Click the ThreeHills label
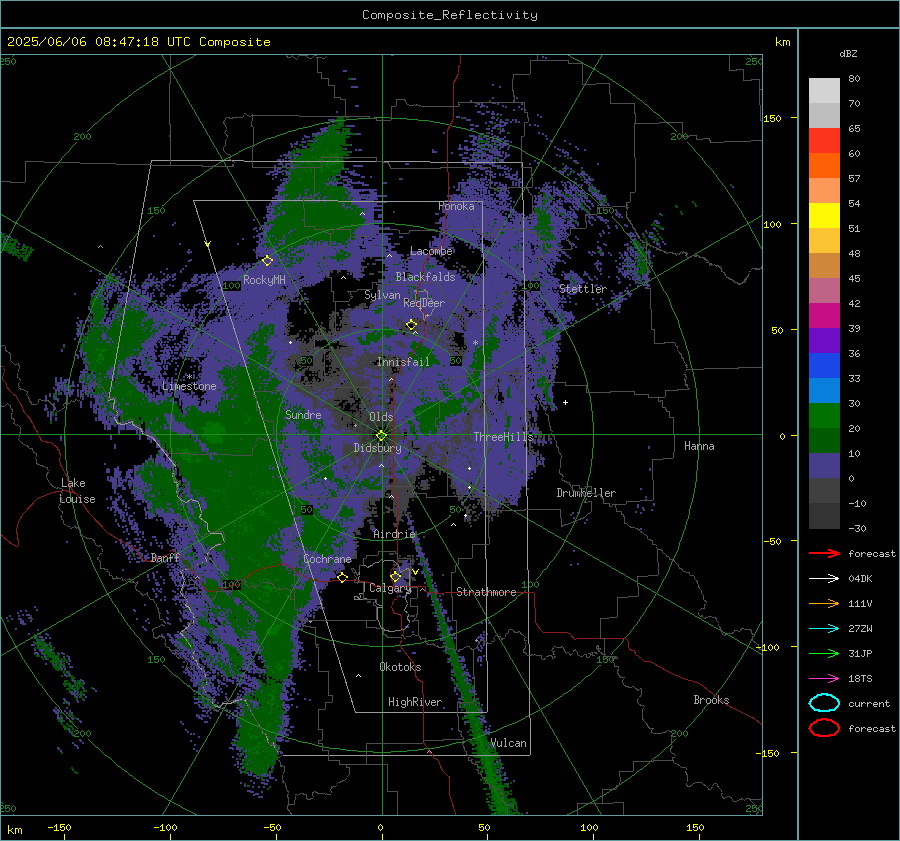This screenshot has width=900, height=841. [503, 437]
